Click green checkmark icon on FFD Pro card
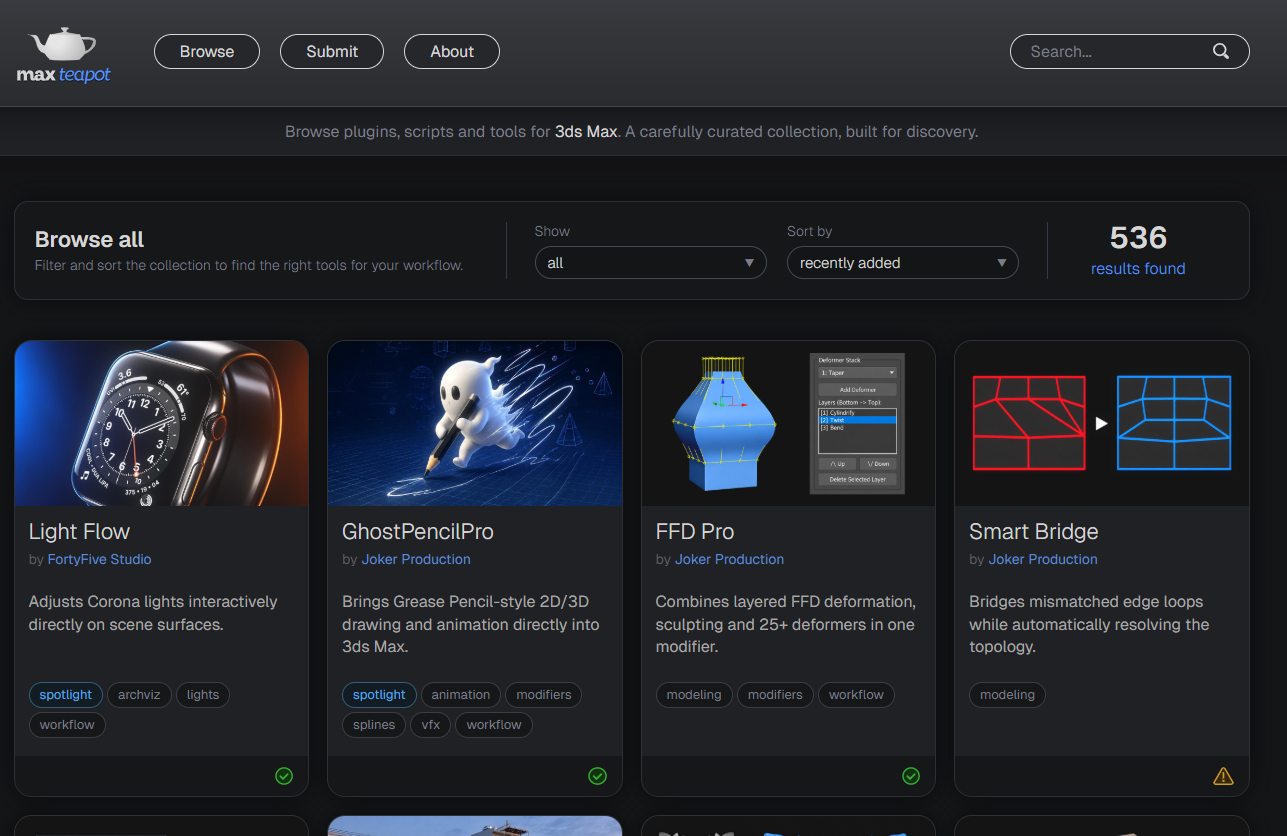 click(911, 776)
